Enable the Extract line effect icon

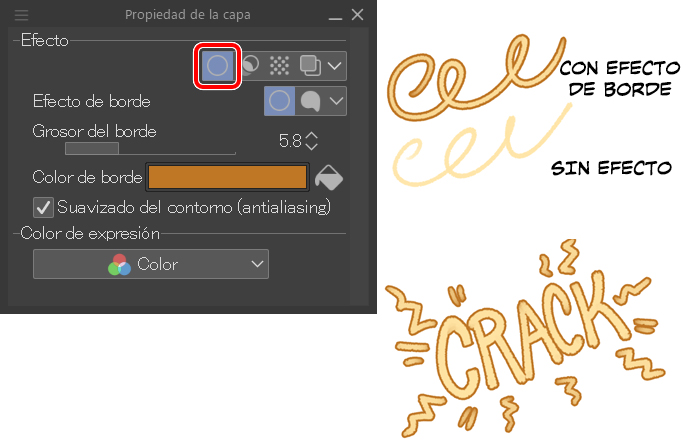pos(250,66)
